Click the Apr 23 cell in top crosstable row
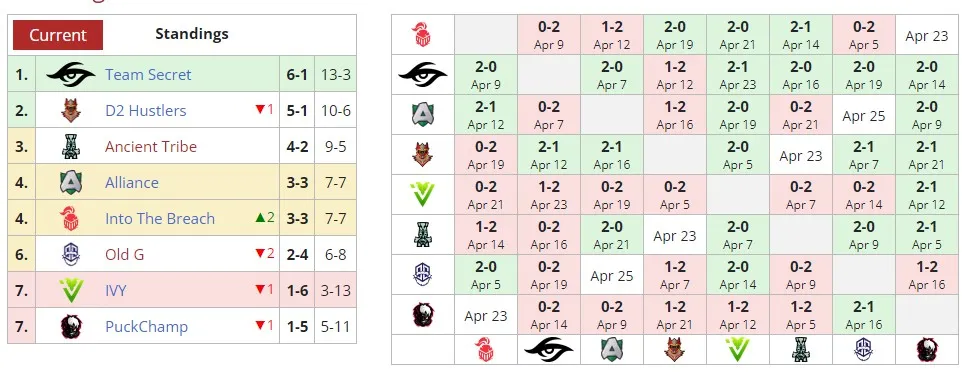The image size is (962, 380). (x=926, y=35)
